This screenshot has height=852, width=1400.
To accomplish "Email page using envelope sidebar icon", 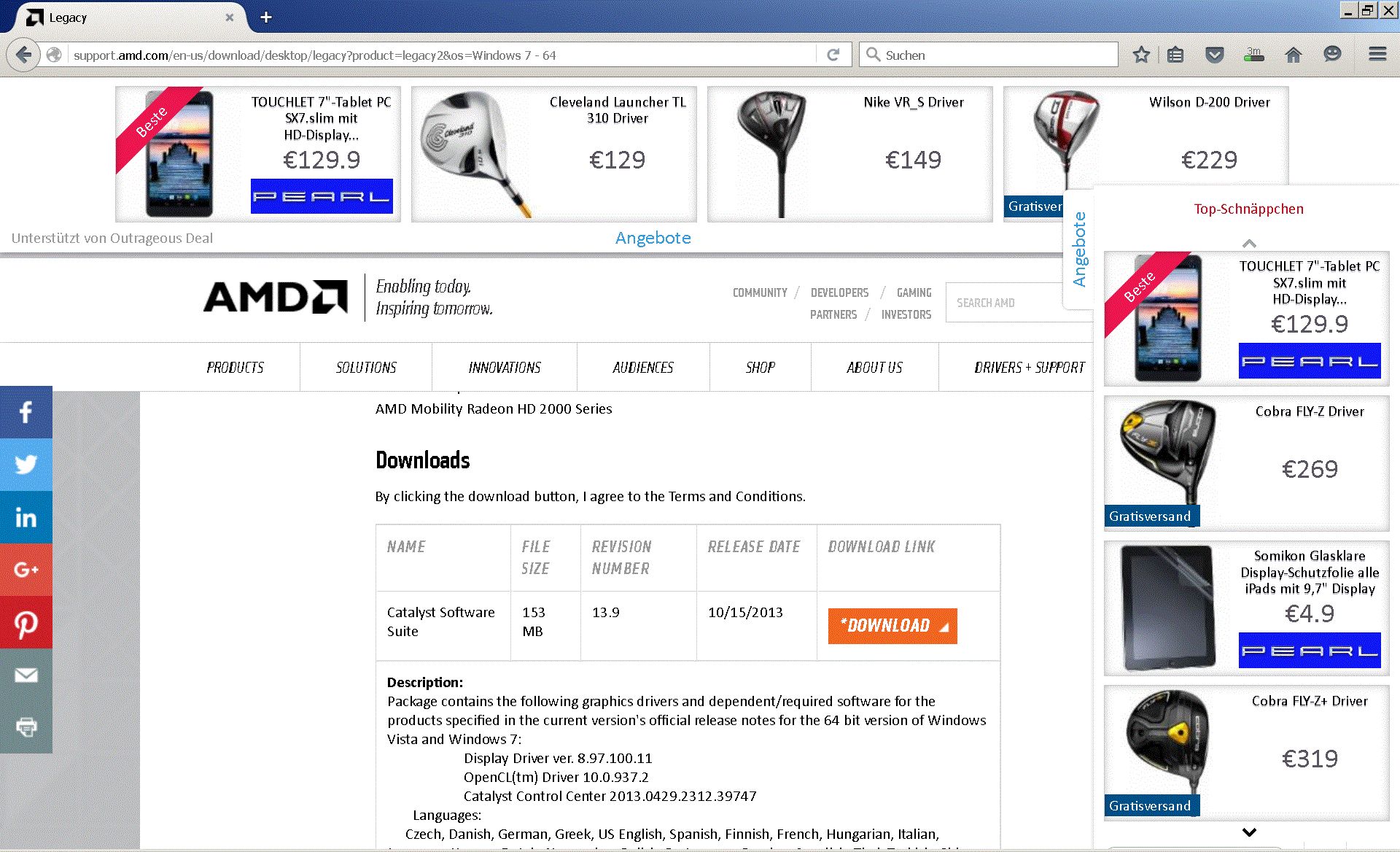I will (26, 675).
